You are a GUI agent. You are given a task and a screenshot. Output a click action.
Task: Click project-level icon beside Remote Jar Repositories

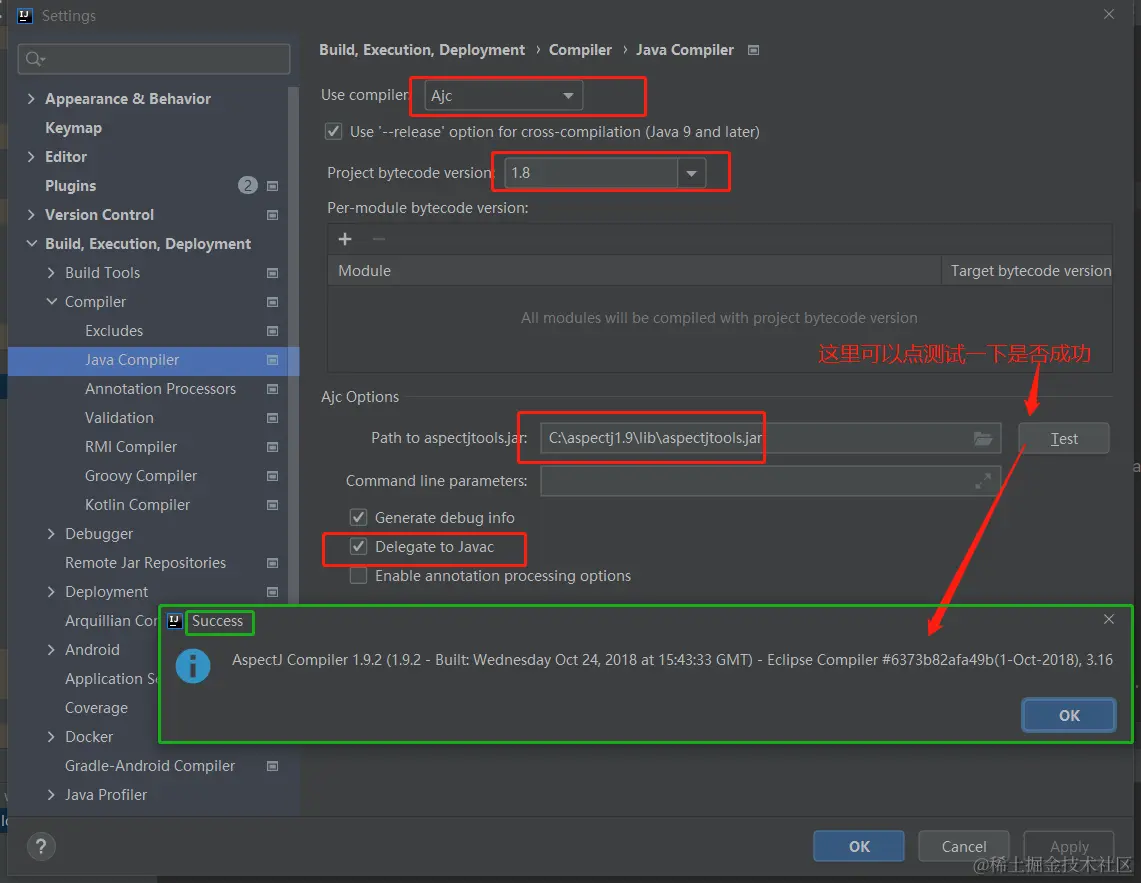coord(272,563)
